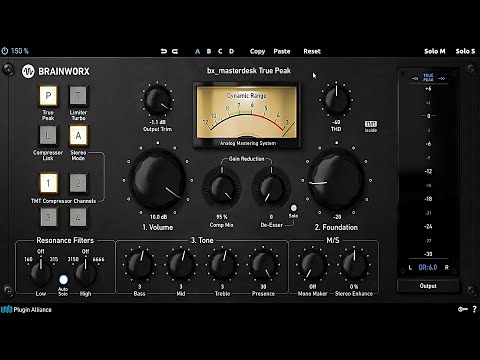Click the Dynamic Range VU meter
The width and height of the screenshot is (480, 360).
pyautogui.click(x=247, y=114)
